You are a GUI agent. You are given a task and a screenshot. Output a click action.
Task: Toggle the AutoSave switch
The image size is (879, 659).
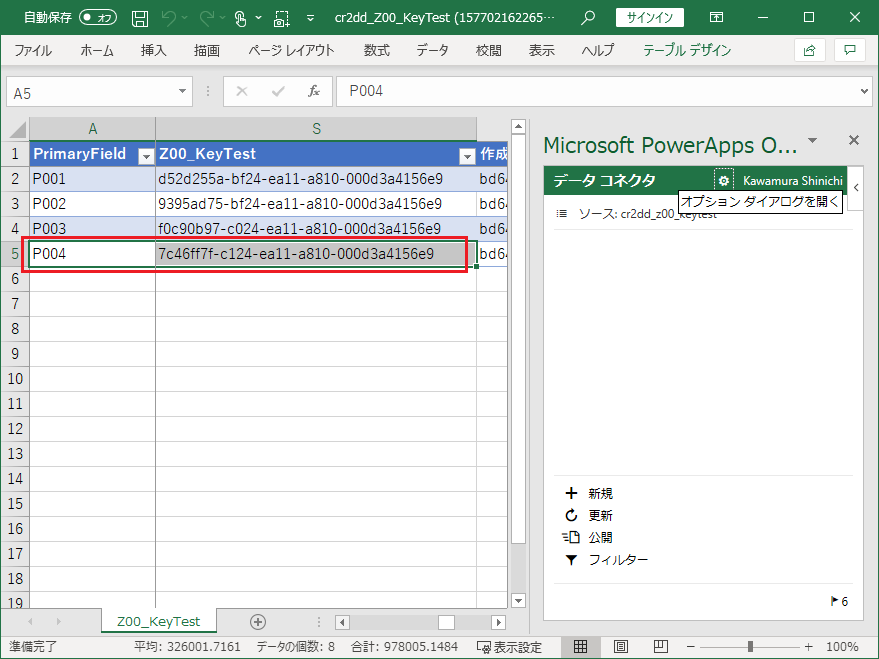click(97, 18)
